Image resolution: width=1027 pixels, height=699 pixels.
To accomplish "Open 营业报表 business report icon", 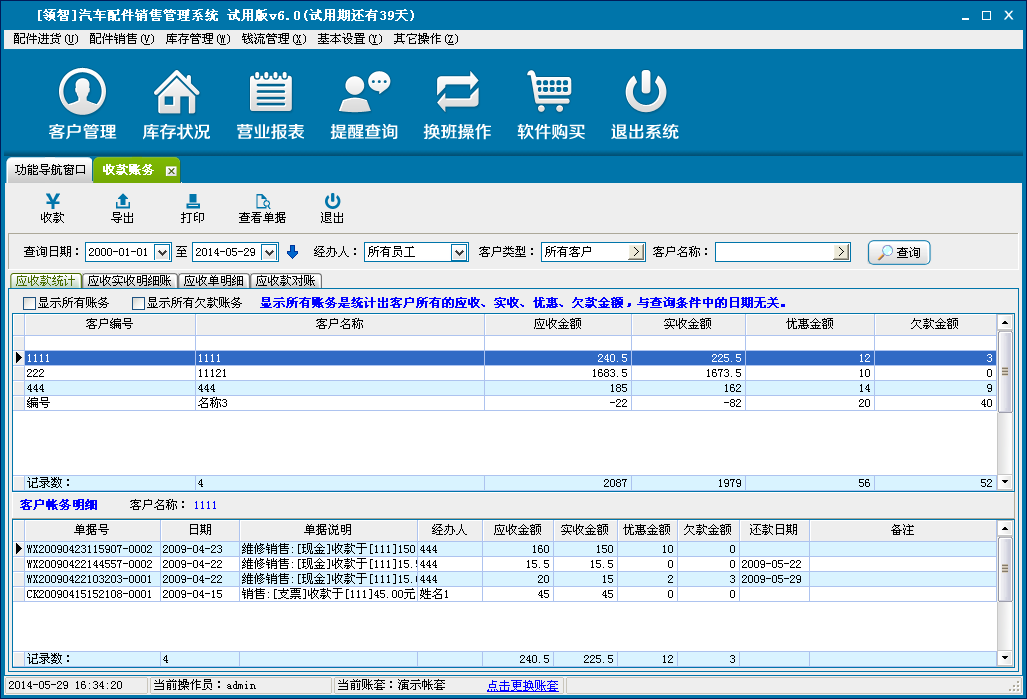I will 270,93.
